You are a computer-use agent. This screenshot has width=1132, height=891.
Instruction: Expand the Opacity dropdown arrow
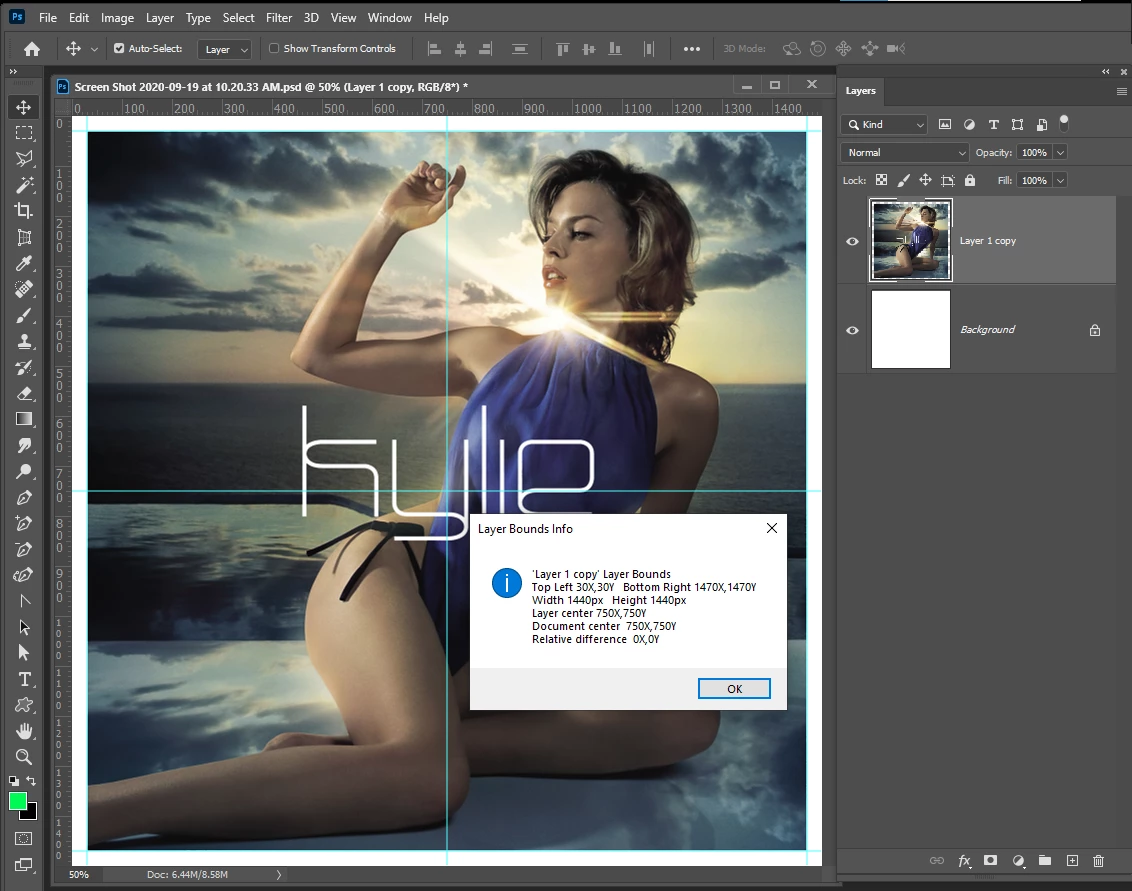tap(1060, 153)
